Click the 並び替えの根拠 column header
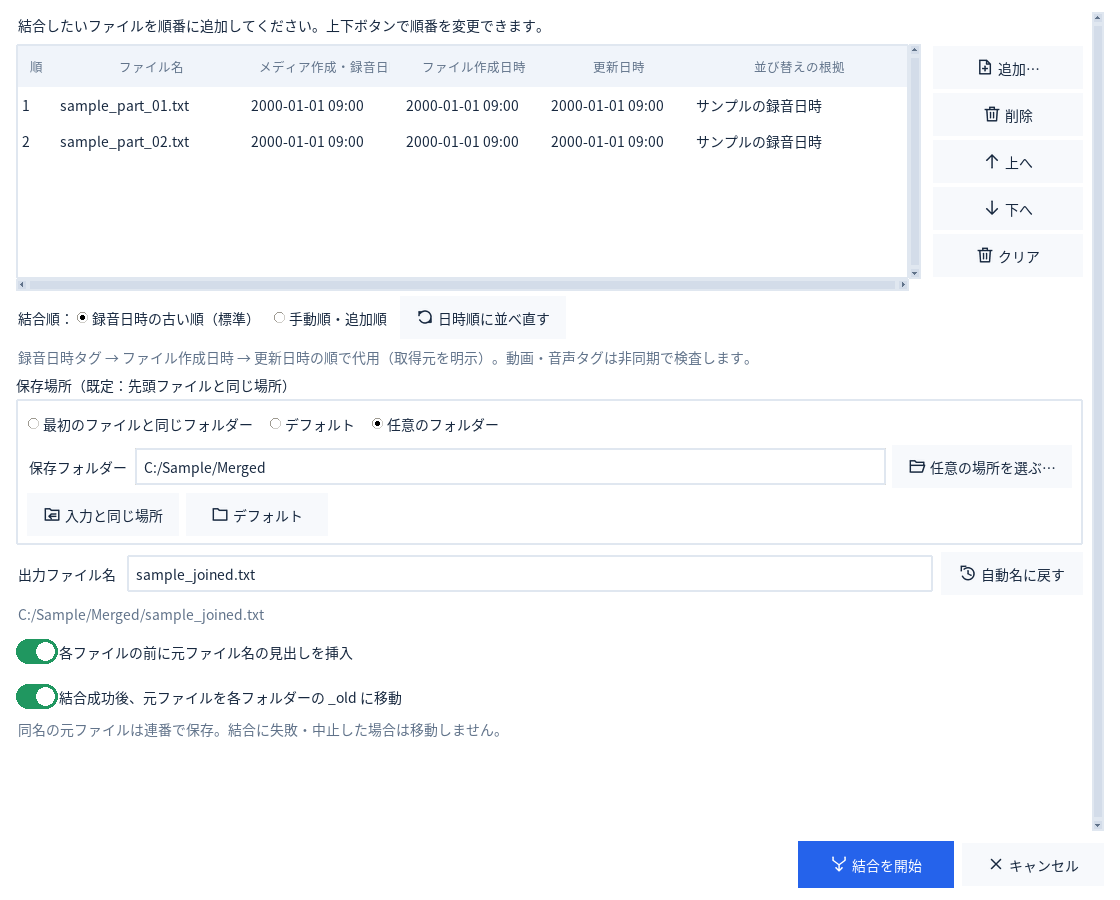The image size is (1120, 900). (799, 67)
